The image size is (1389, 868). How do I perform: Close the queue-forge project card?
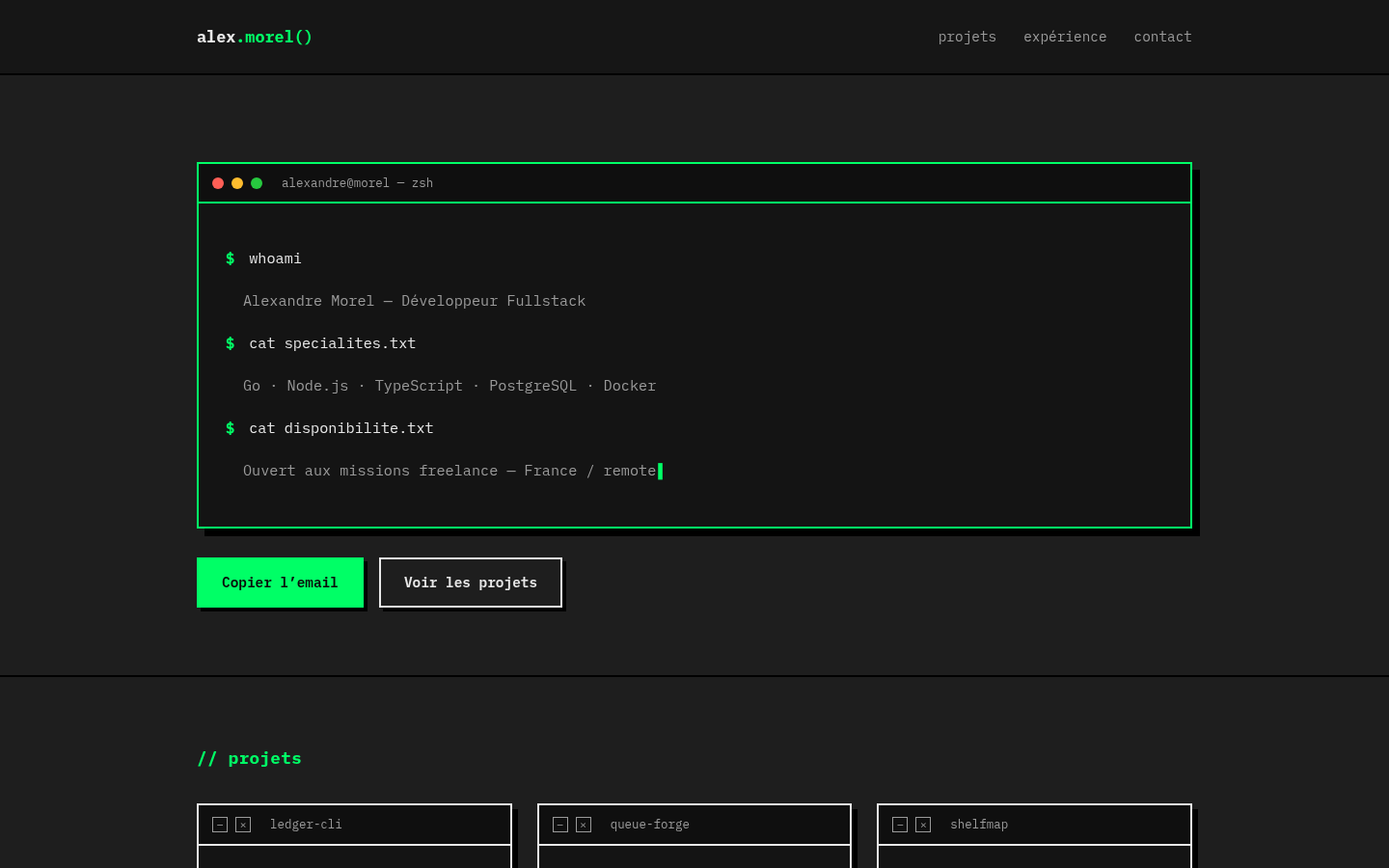[584, 825]
